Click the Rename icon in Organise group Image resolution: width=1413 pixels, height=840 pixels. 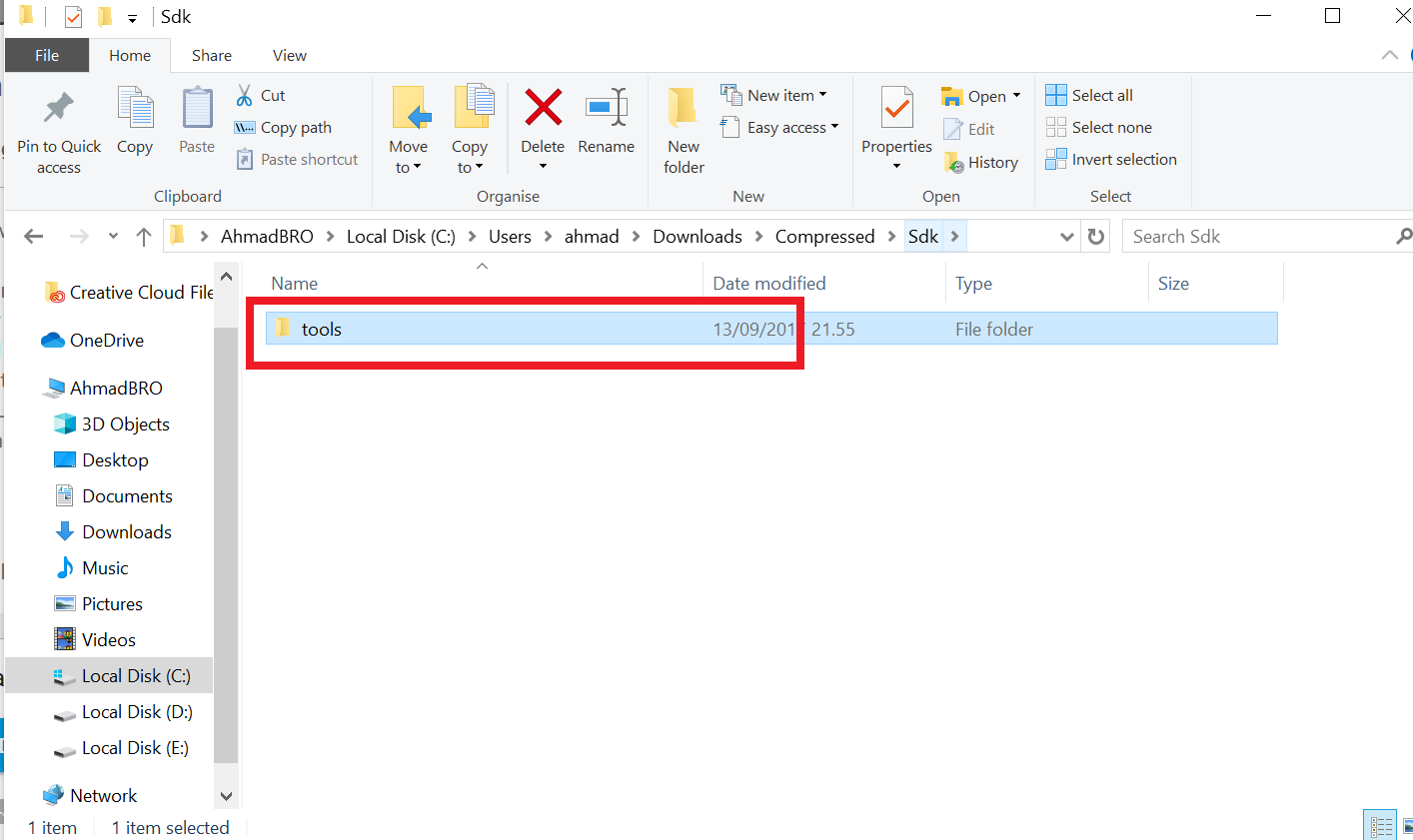point(606,109)
